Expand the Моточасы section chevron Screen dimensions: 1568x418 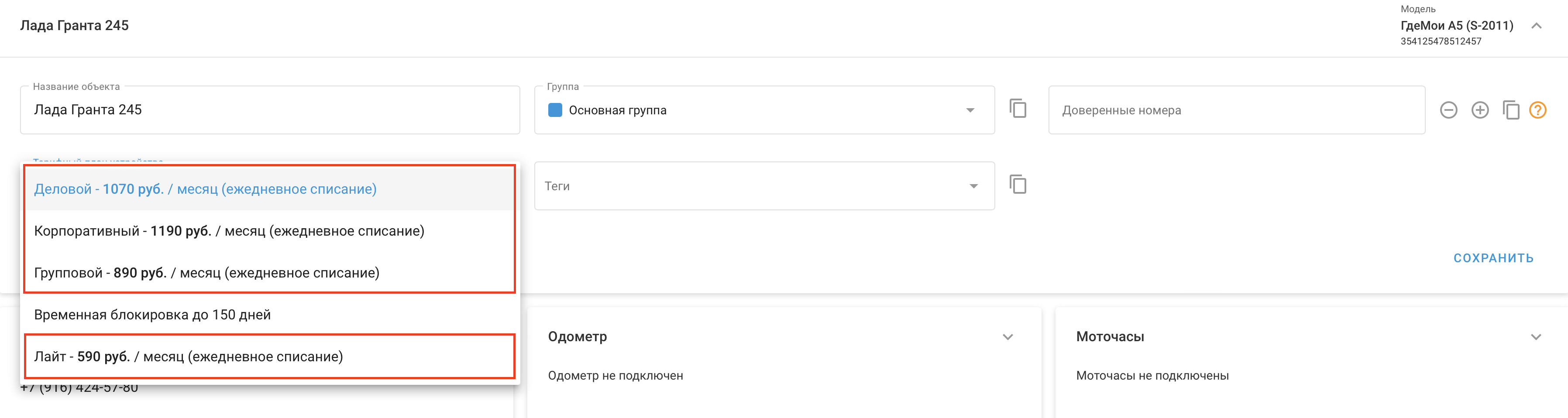click(x=1536, y=337)
